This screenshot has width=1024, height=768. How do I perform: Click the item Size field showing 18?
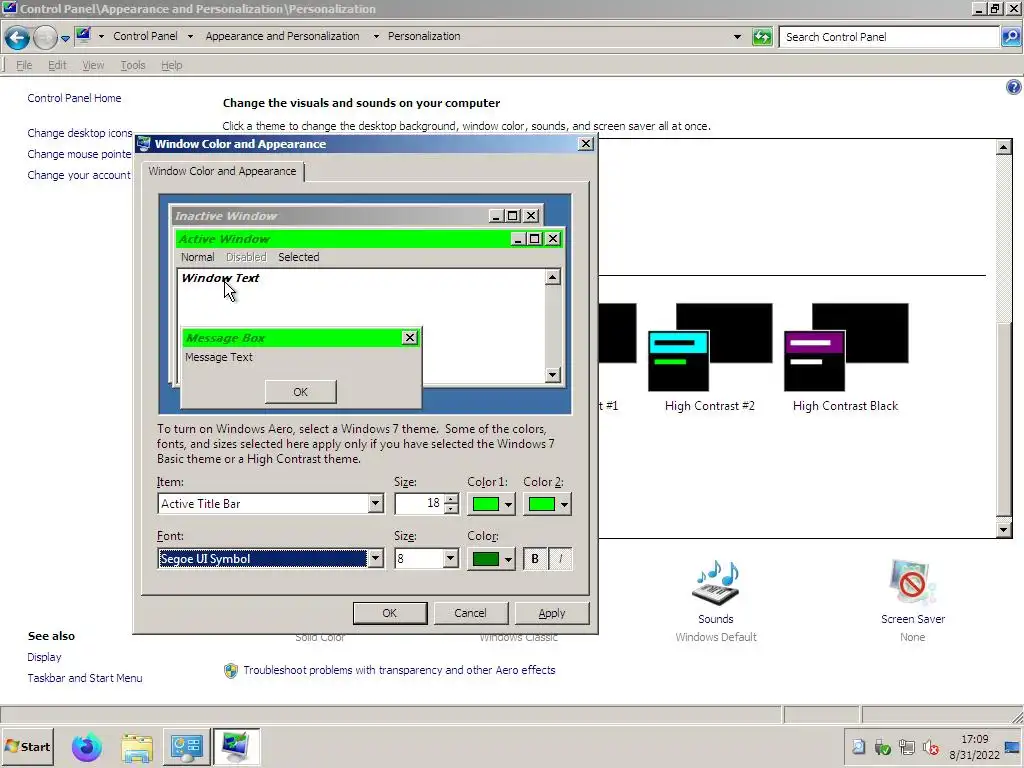[x=419, y=503]
